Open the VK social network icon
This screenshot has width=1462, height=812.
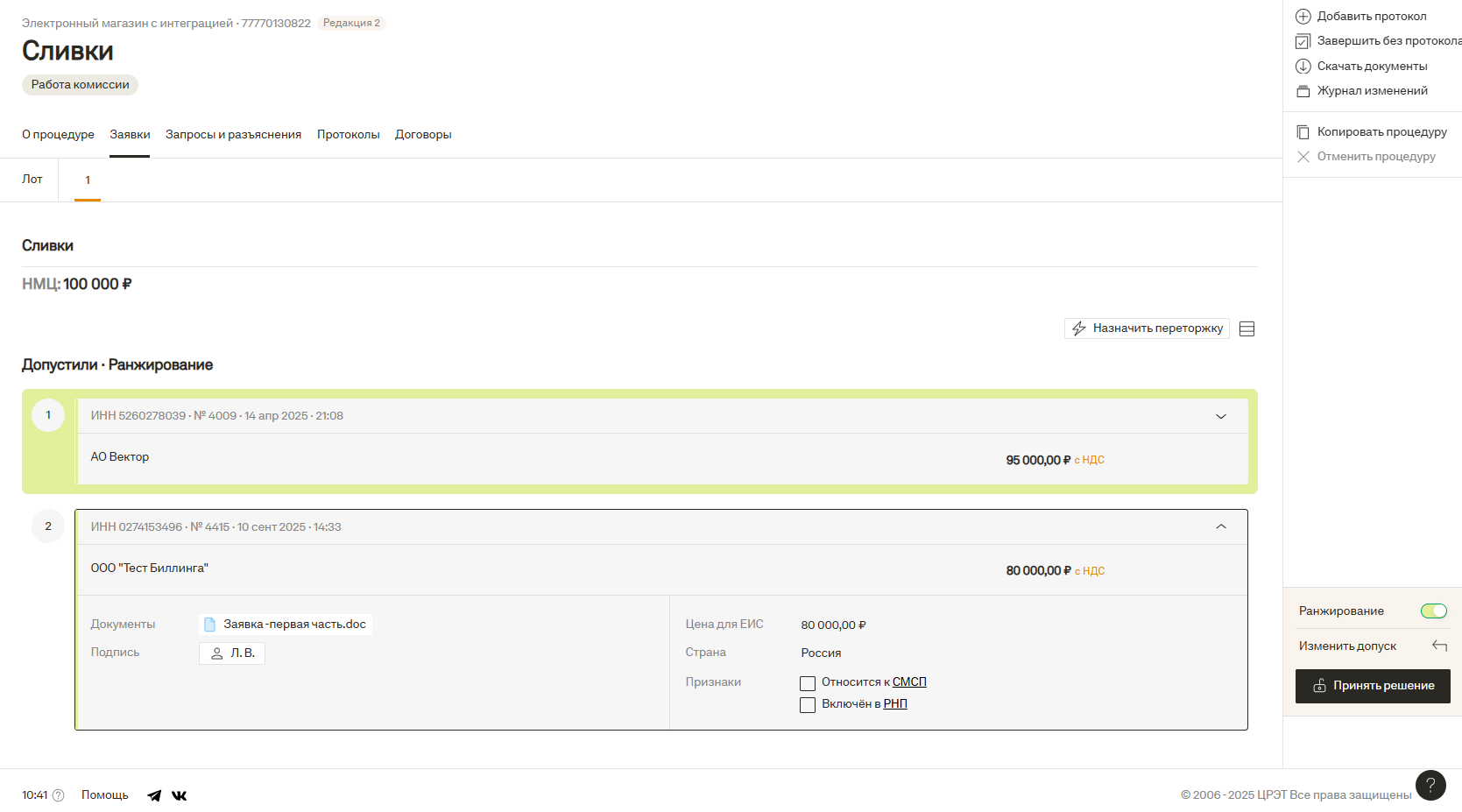pyautogui.click(x=179, y=795)
